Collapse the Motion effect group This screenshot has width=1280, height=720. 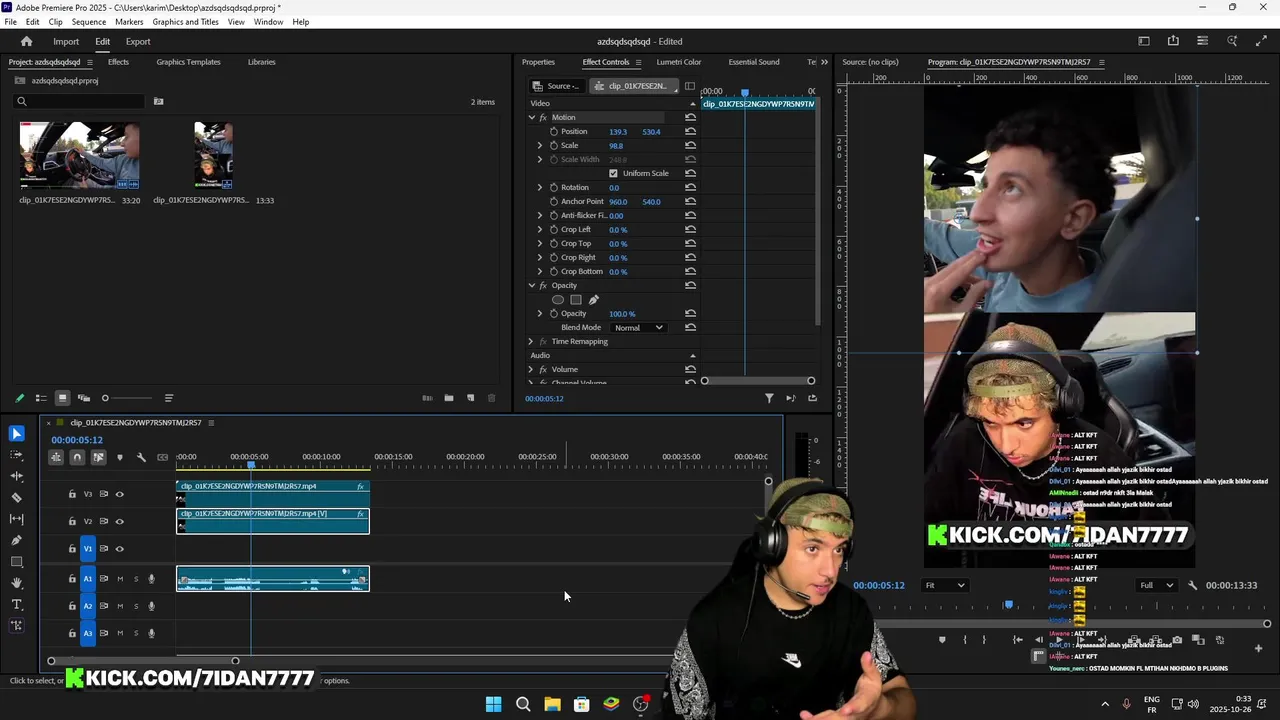[x=532, y=117]
